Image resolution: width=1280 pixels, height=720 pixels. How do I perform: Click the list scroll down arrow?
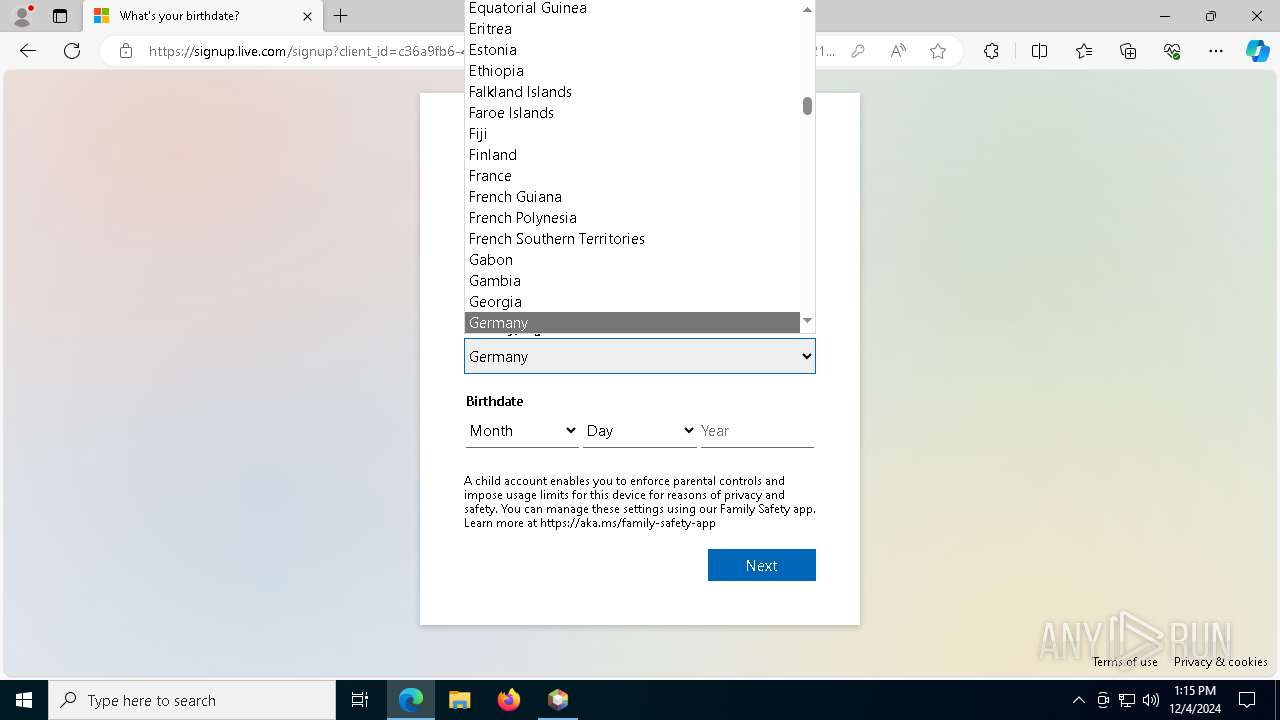pos(807,321)
